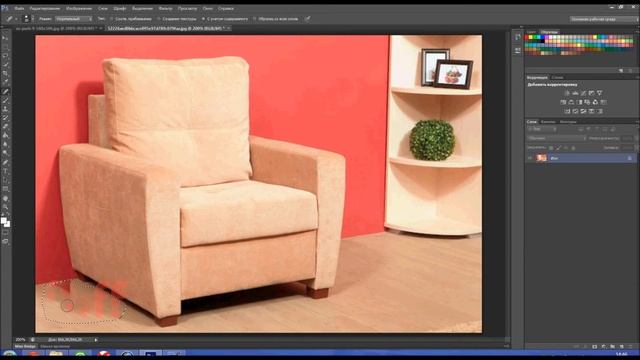Enable 'Образец со всех слоев' checkbox
This screenshot has width=640, height=360.
click(254, 19)
